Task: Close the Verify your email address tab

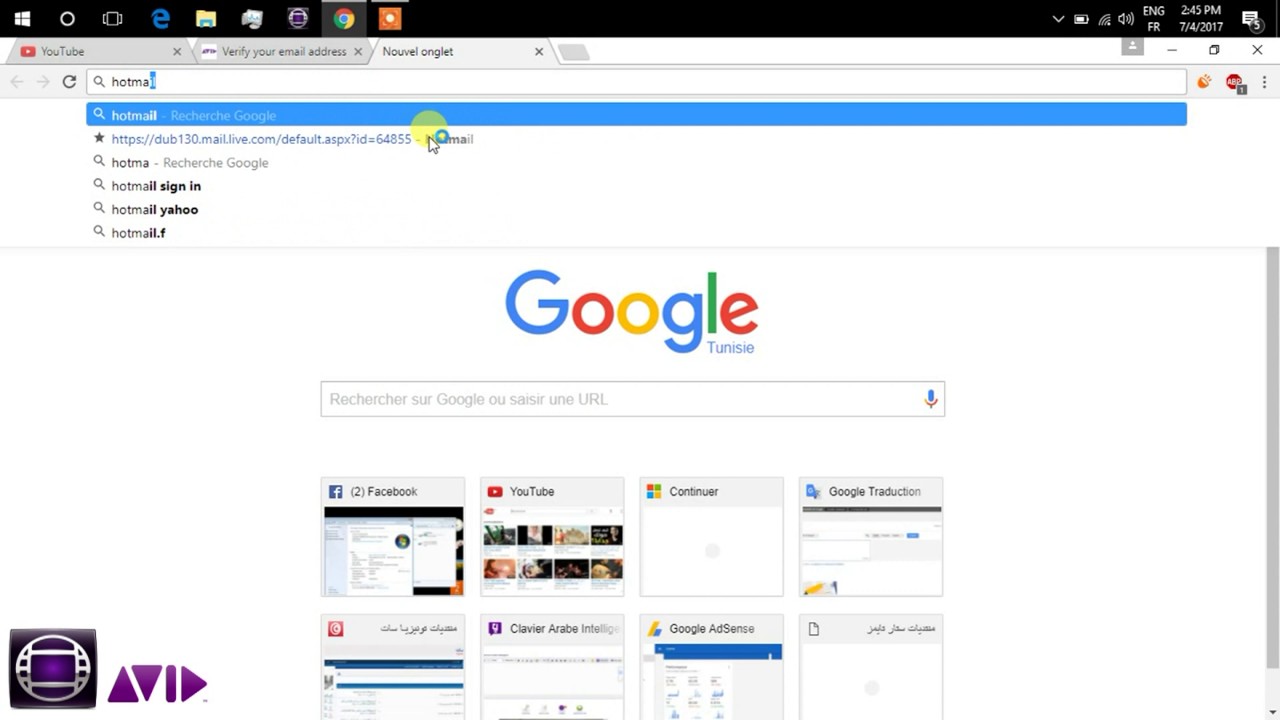Action: click(x=357, y=51)
